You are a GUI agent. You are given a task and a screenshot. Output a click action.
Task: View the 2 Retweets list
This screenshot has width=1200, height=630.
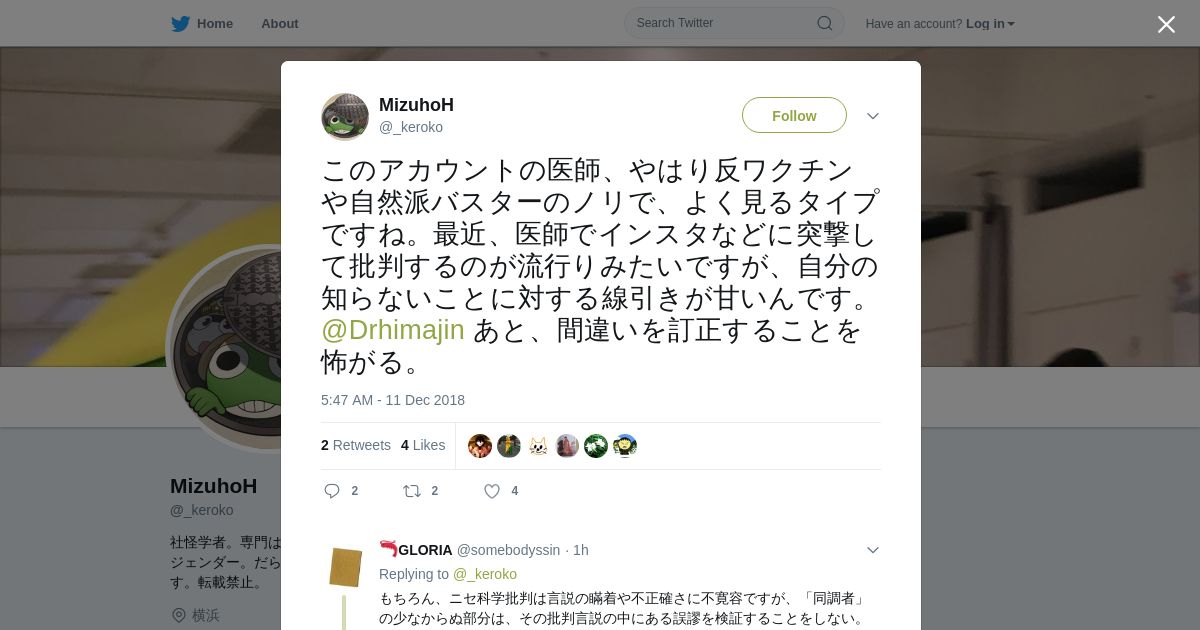(x=356, y=445)
